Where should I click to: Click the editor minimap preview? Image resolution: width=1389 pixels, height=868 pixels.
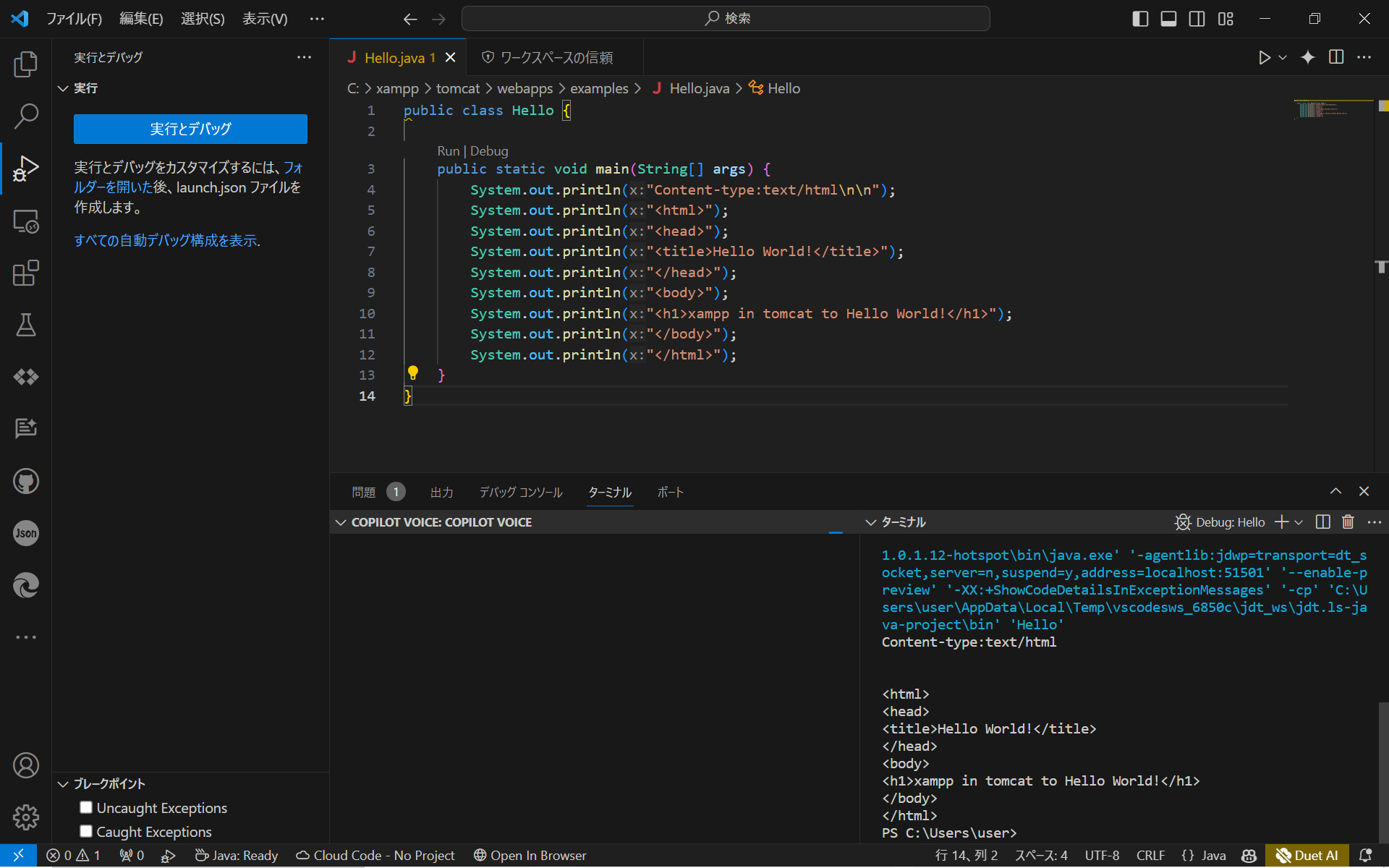[x=1333, y=110]
